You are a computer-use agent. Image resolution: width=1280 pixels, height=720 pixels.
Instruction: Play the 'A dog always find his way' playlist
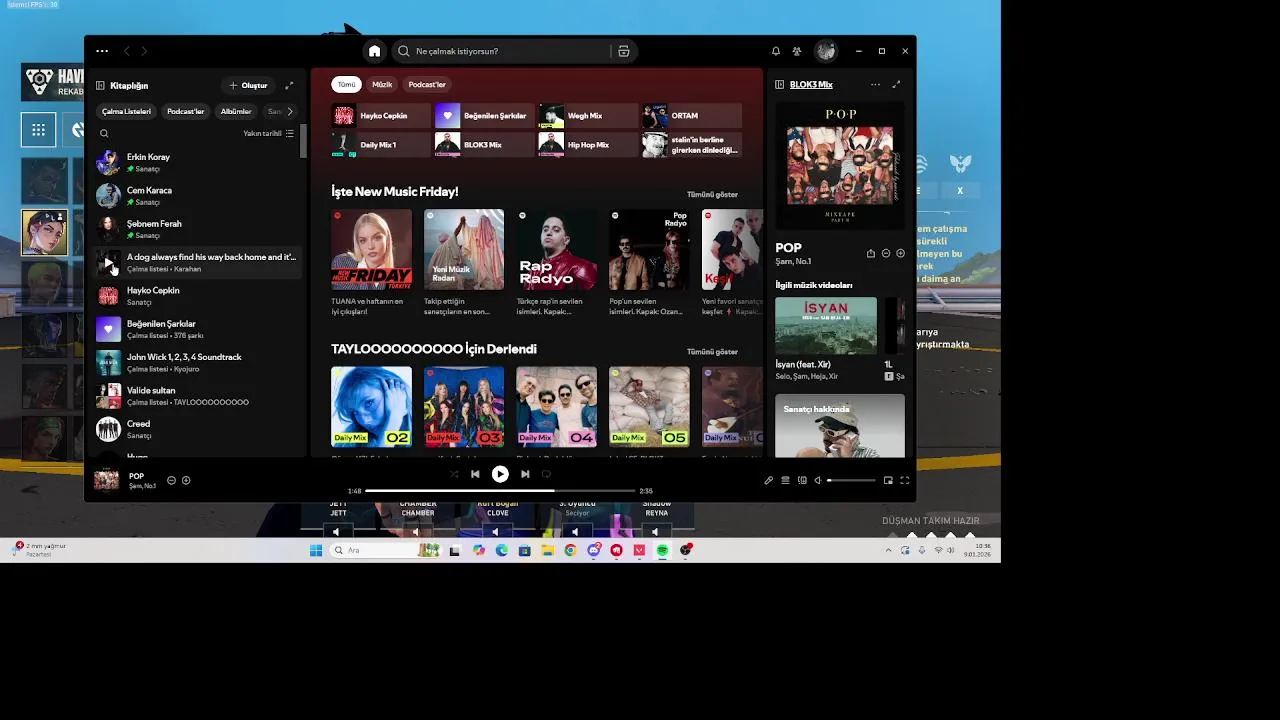pyautogui.click(x=108, y=263)
